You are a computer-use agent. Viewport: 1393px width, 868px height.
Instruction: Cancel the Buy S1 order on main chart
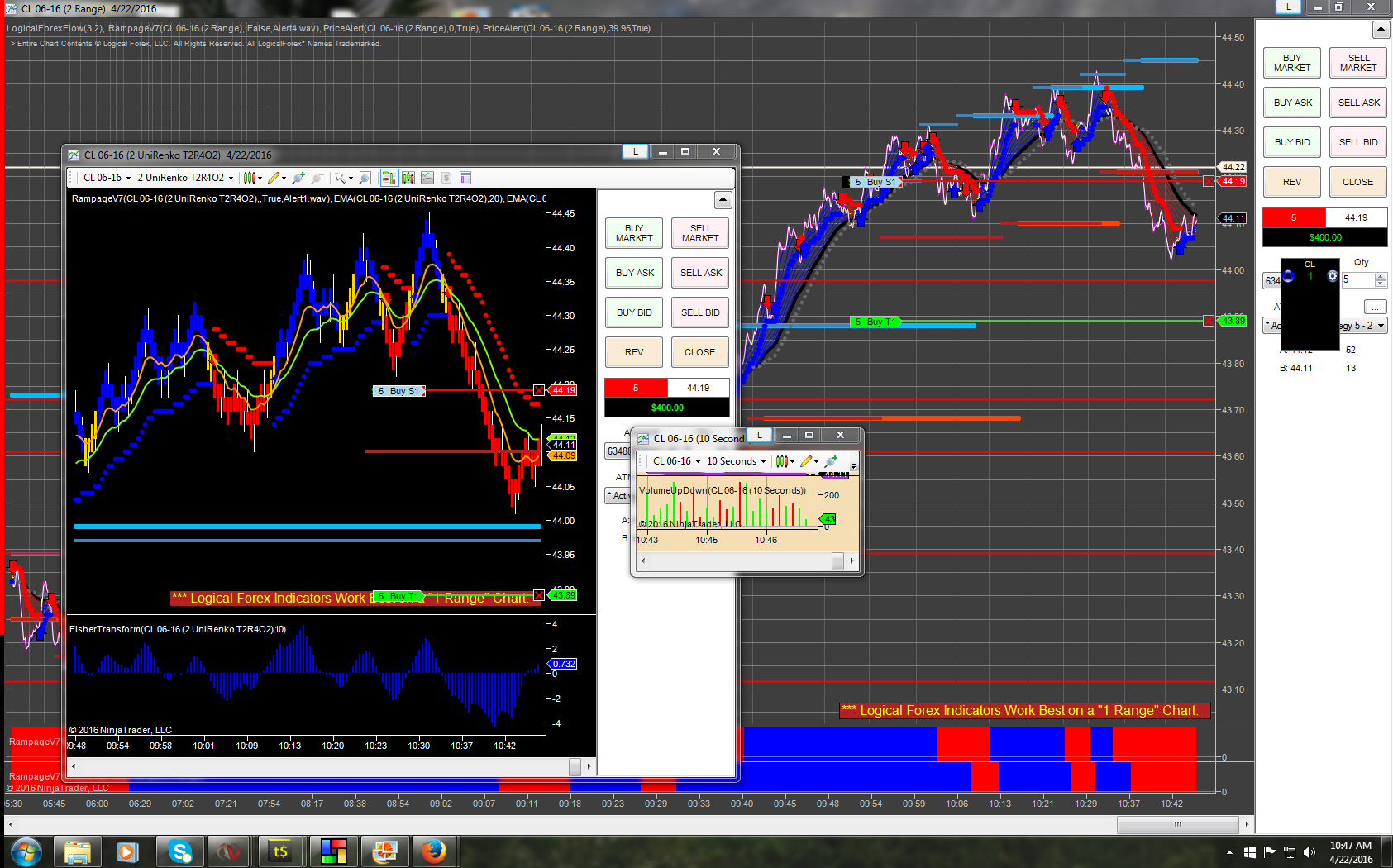1209,181
